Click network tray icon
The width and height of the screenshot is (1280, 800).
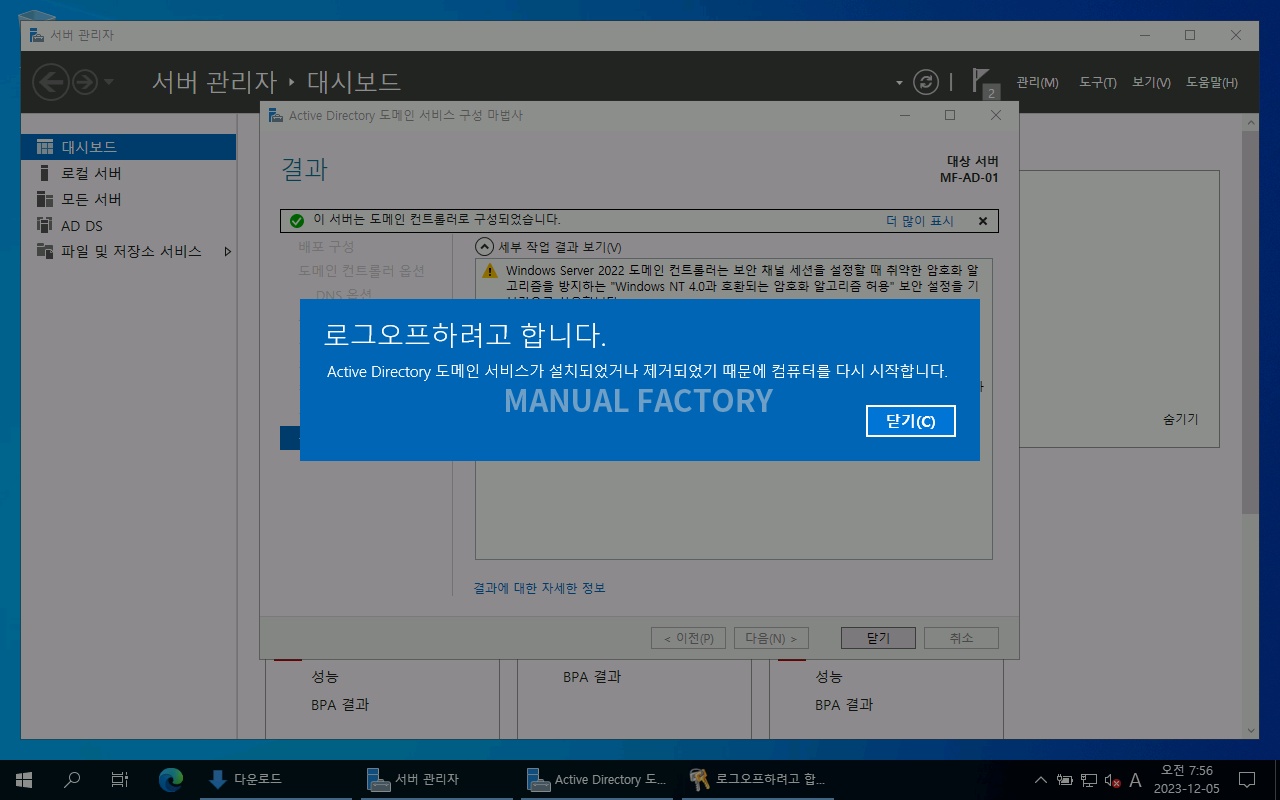[1089, 779]
